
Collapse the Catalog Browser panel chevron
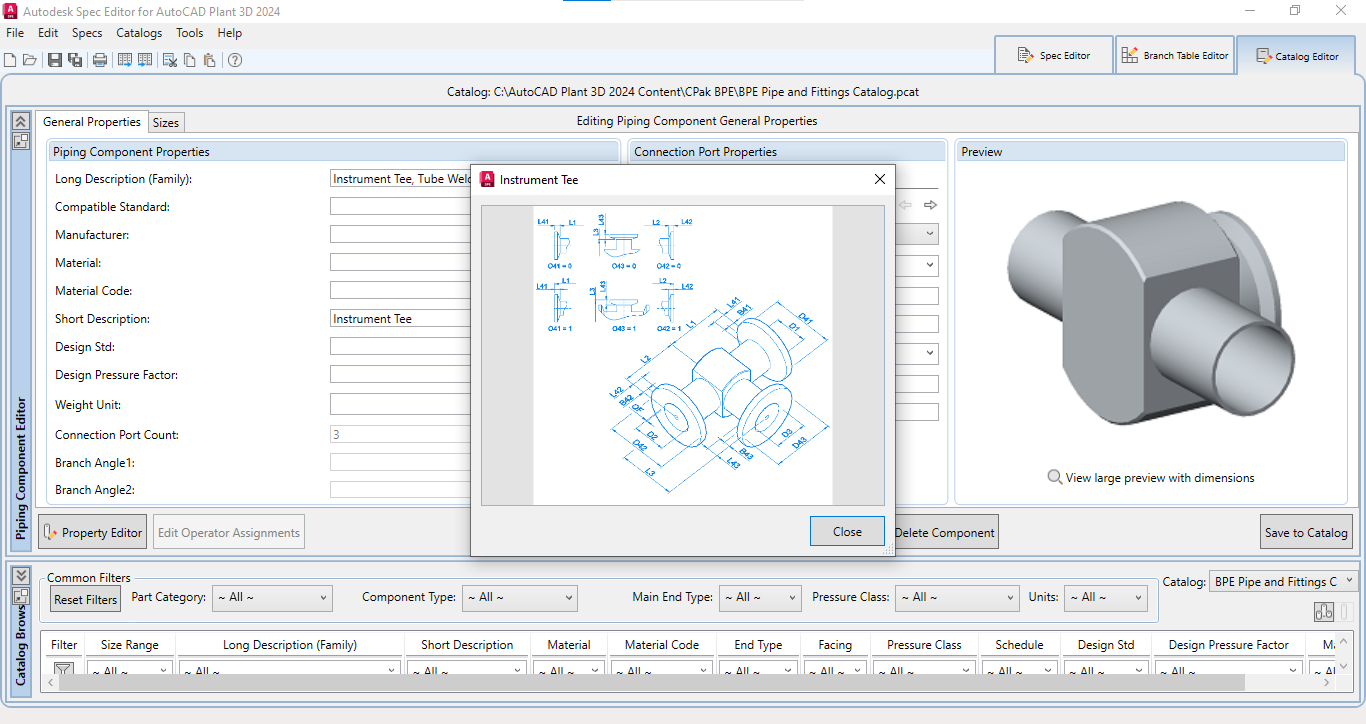click(20, 575)
